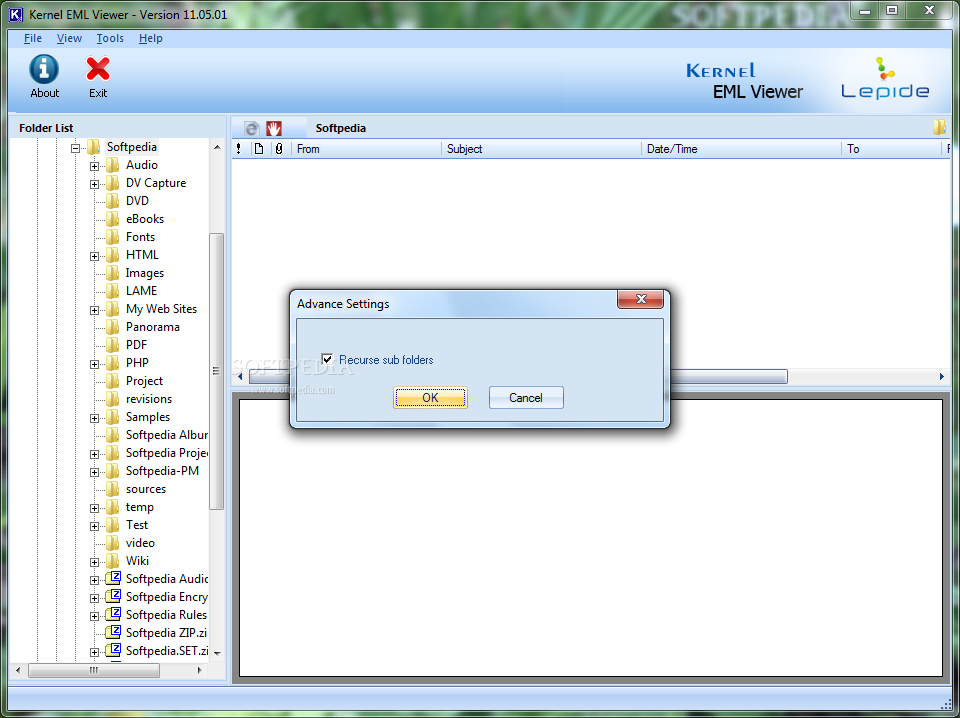Screen dimensions: 960x718
Task: Click the document type column icon
Action: 259,149
